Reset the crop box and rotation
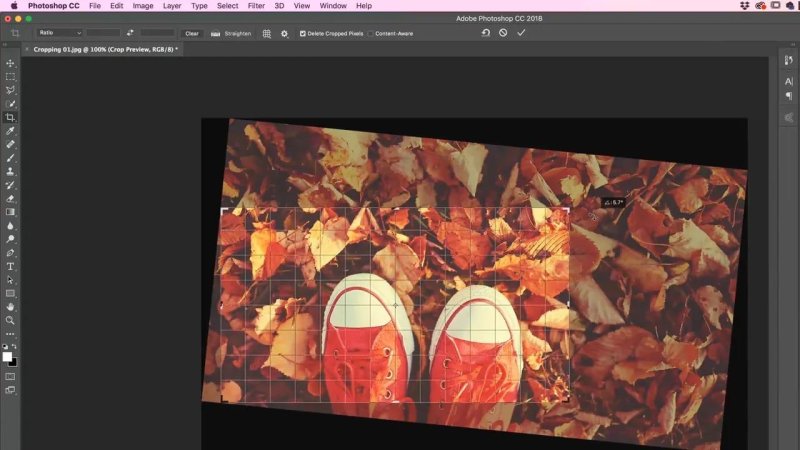 click(x=486, y=33)
